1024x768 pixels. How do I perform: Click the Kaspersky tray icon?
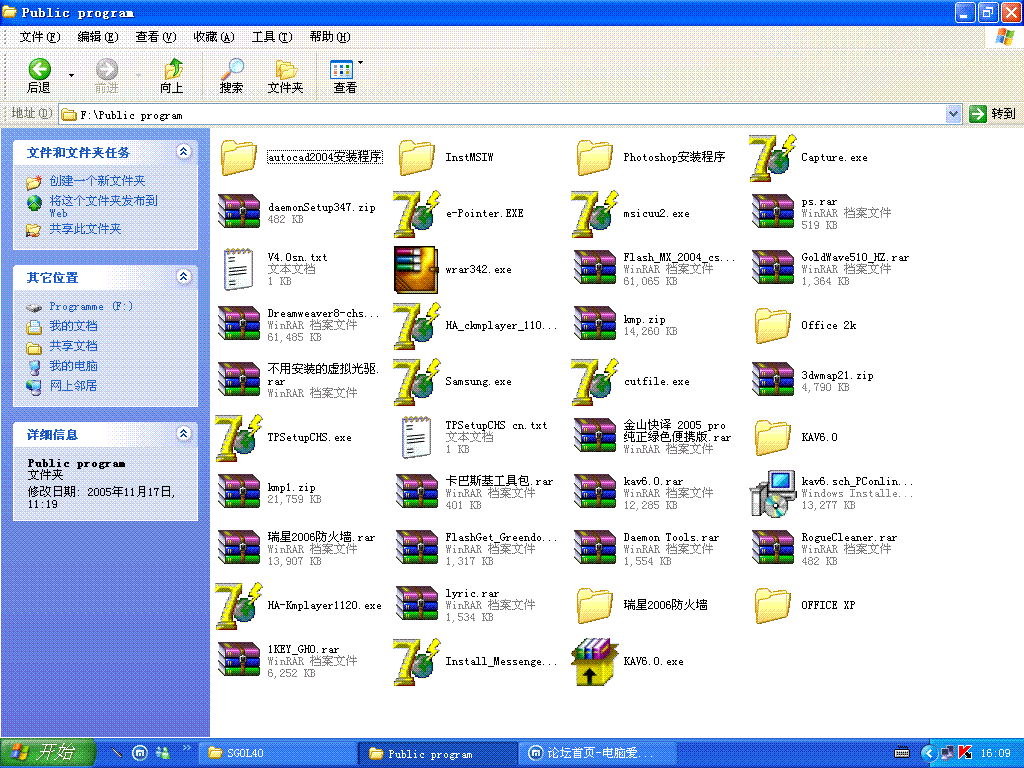click(965, 753)
